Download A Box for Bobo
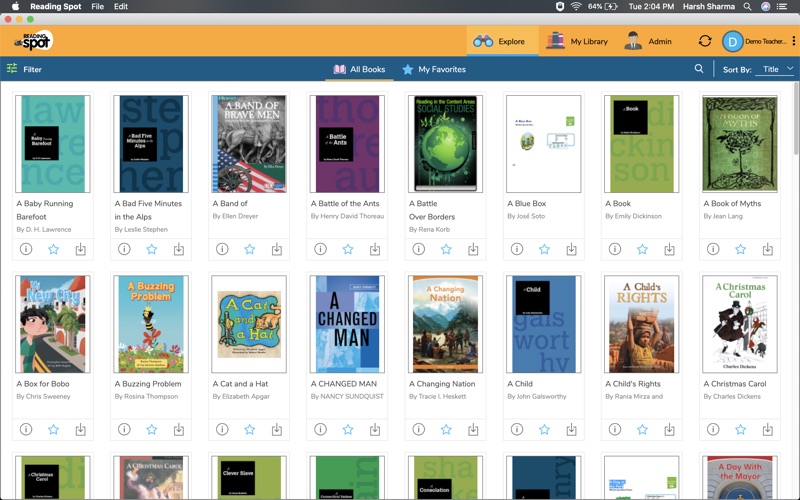Screen dimensions: 800x500 click(81, 429)
